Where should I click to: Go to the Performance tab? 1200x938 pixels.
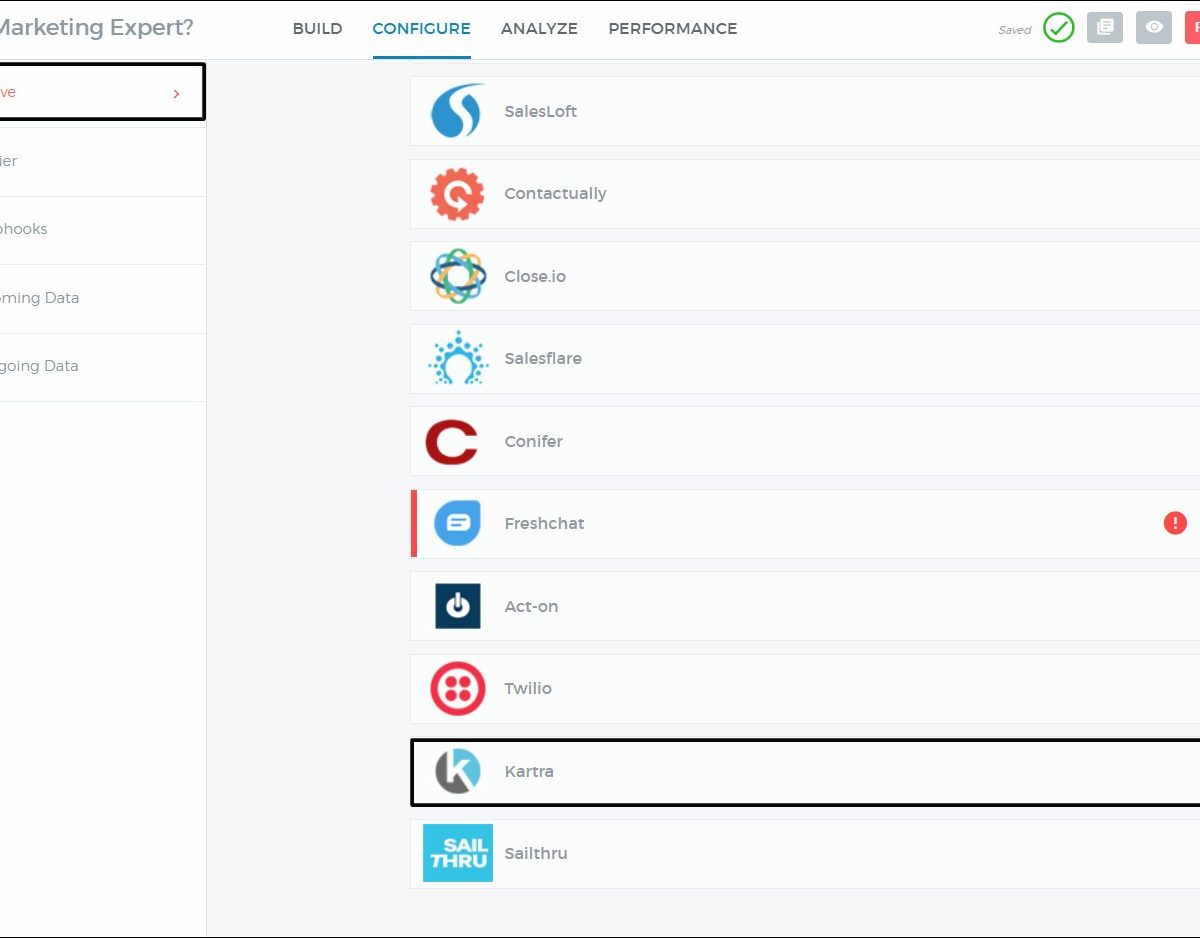tap(672, 29)
